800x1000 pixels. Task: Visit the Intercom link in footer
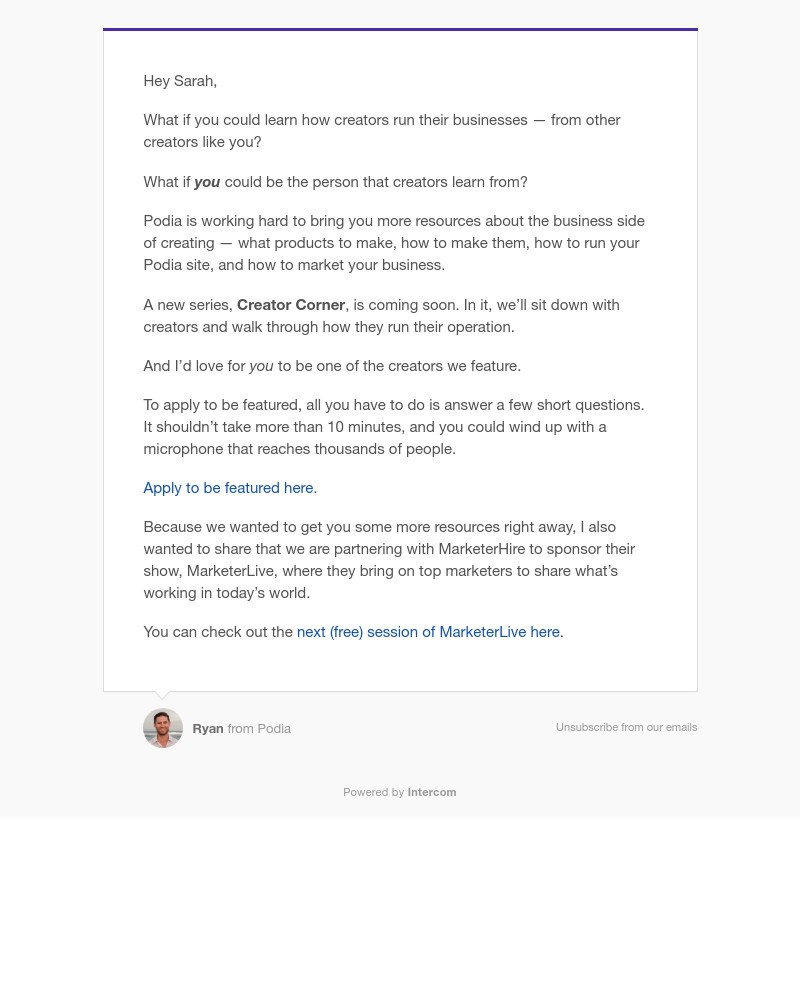pyautogui.click(x=431, y=792)
